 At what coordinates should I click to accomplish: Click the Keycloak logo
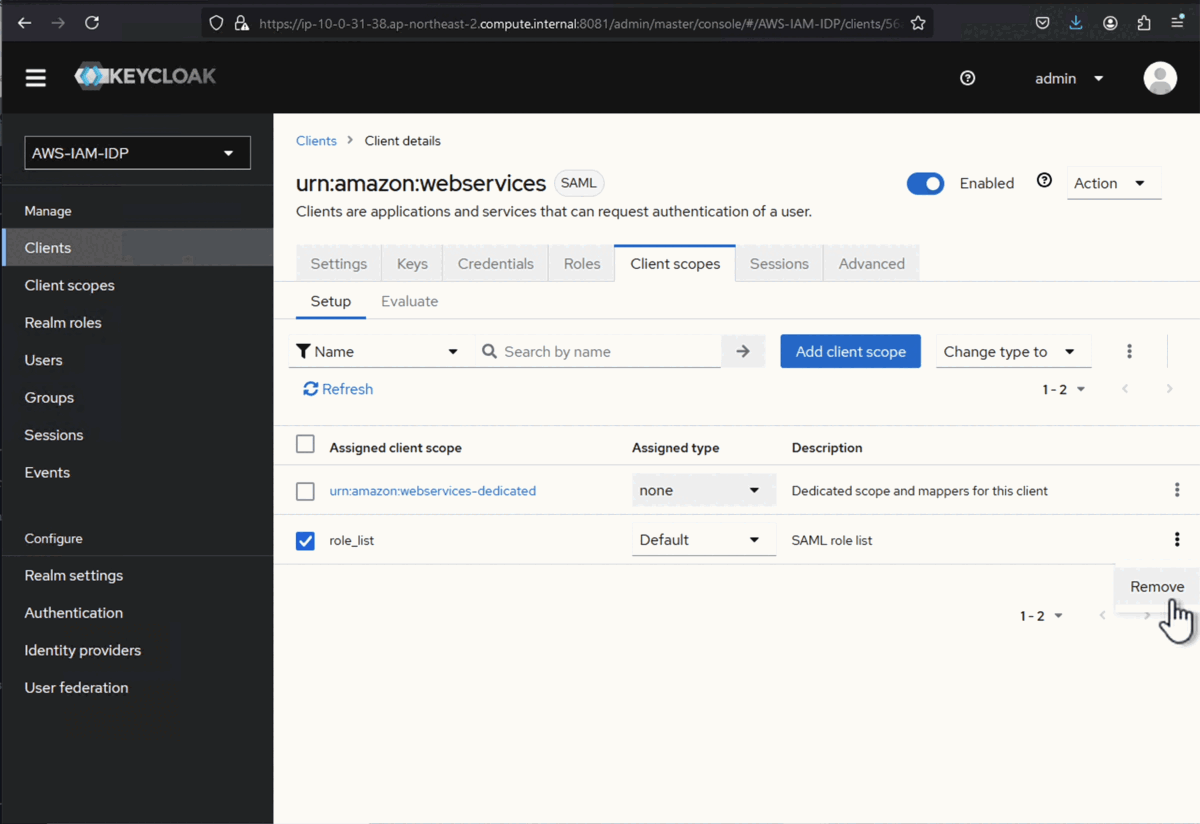[x=146, y=76]
